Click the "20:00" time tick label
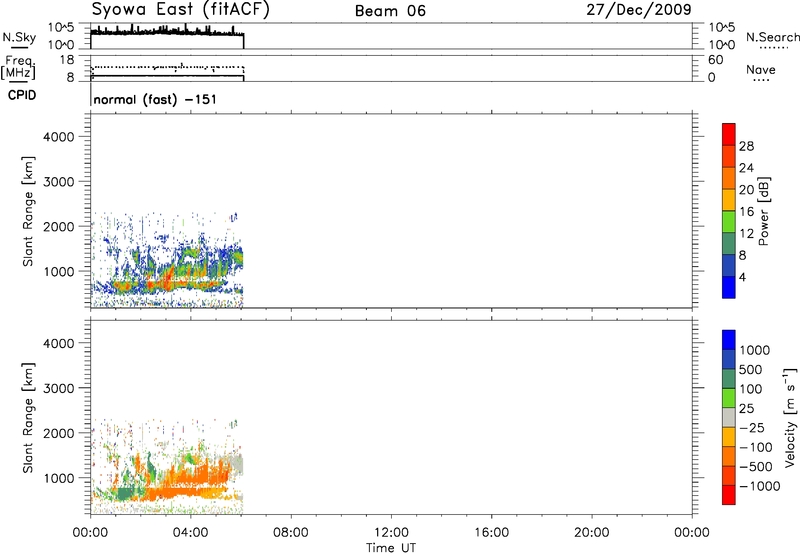This screenshot has height=554, width=800. 591,533
